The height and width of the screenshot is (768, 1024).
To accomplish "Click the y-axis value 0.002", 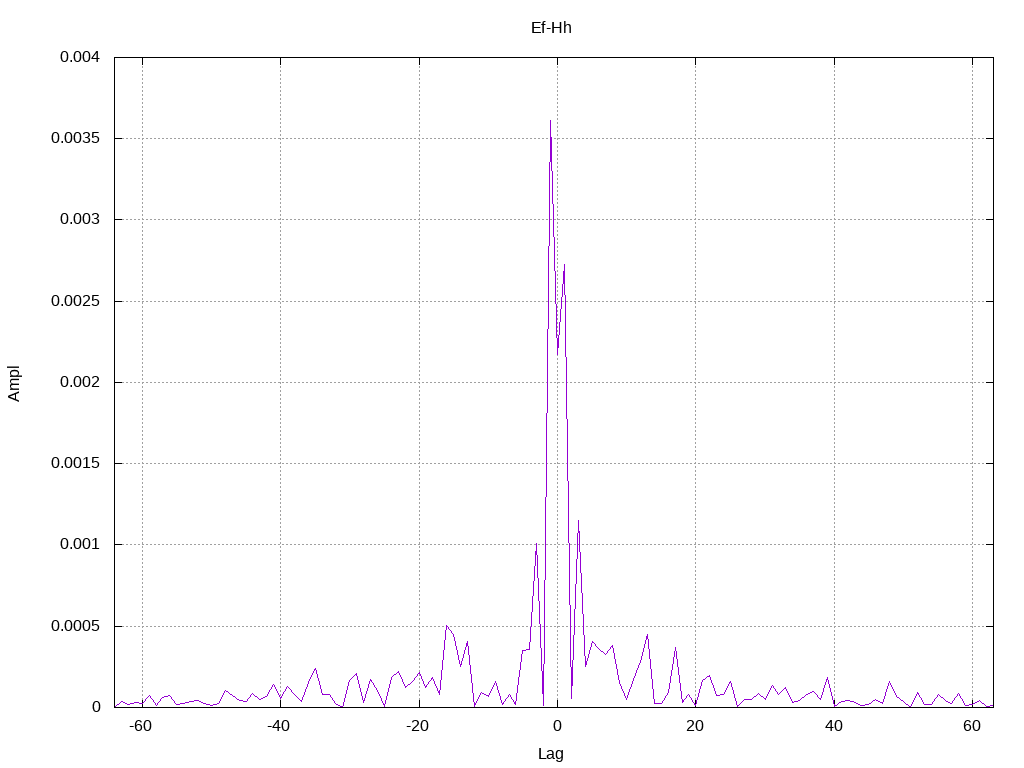I will coord(80,381).
